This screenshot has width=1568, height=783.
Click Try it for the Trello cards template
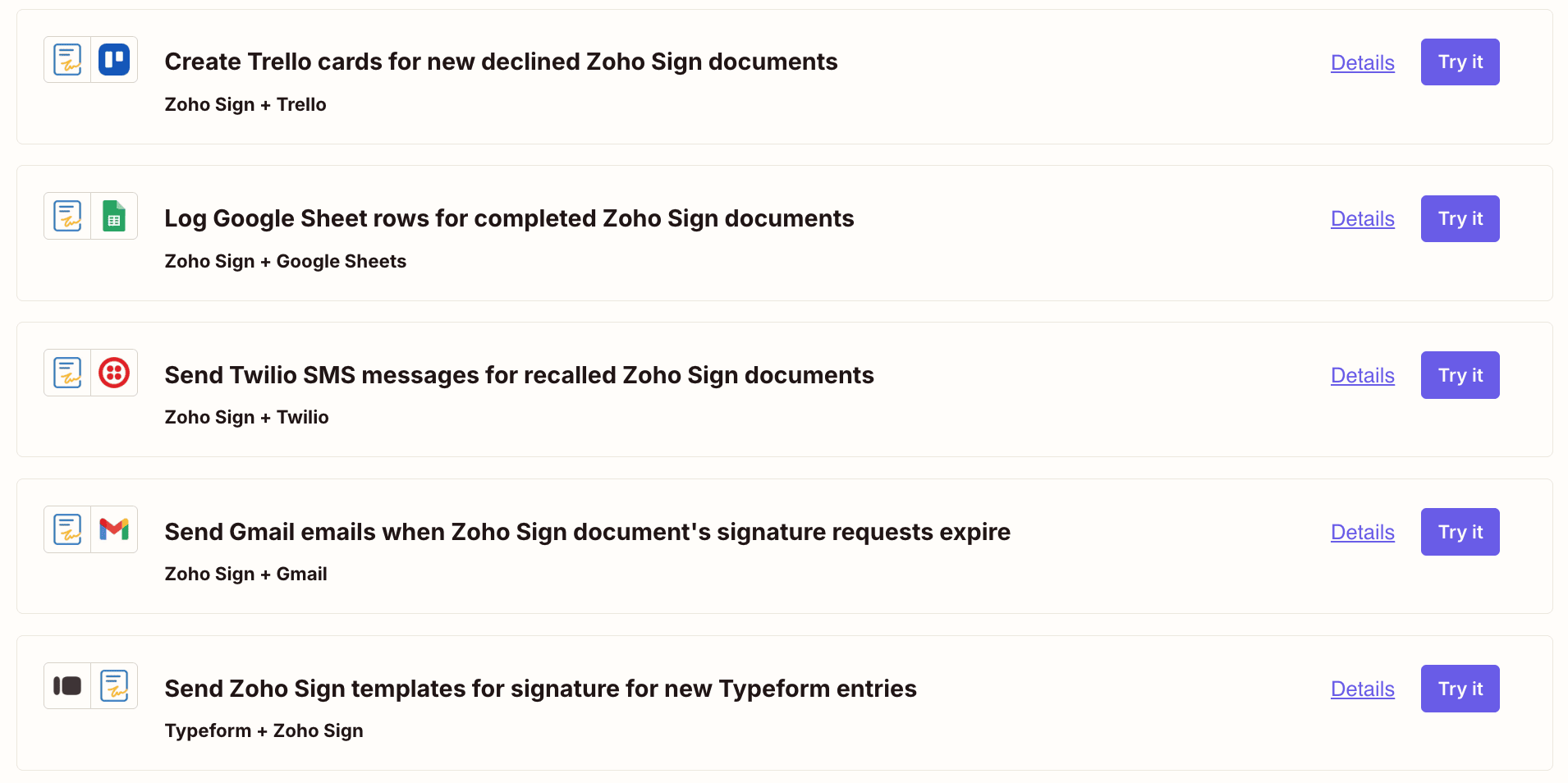coord(1460,62)
